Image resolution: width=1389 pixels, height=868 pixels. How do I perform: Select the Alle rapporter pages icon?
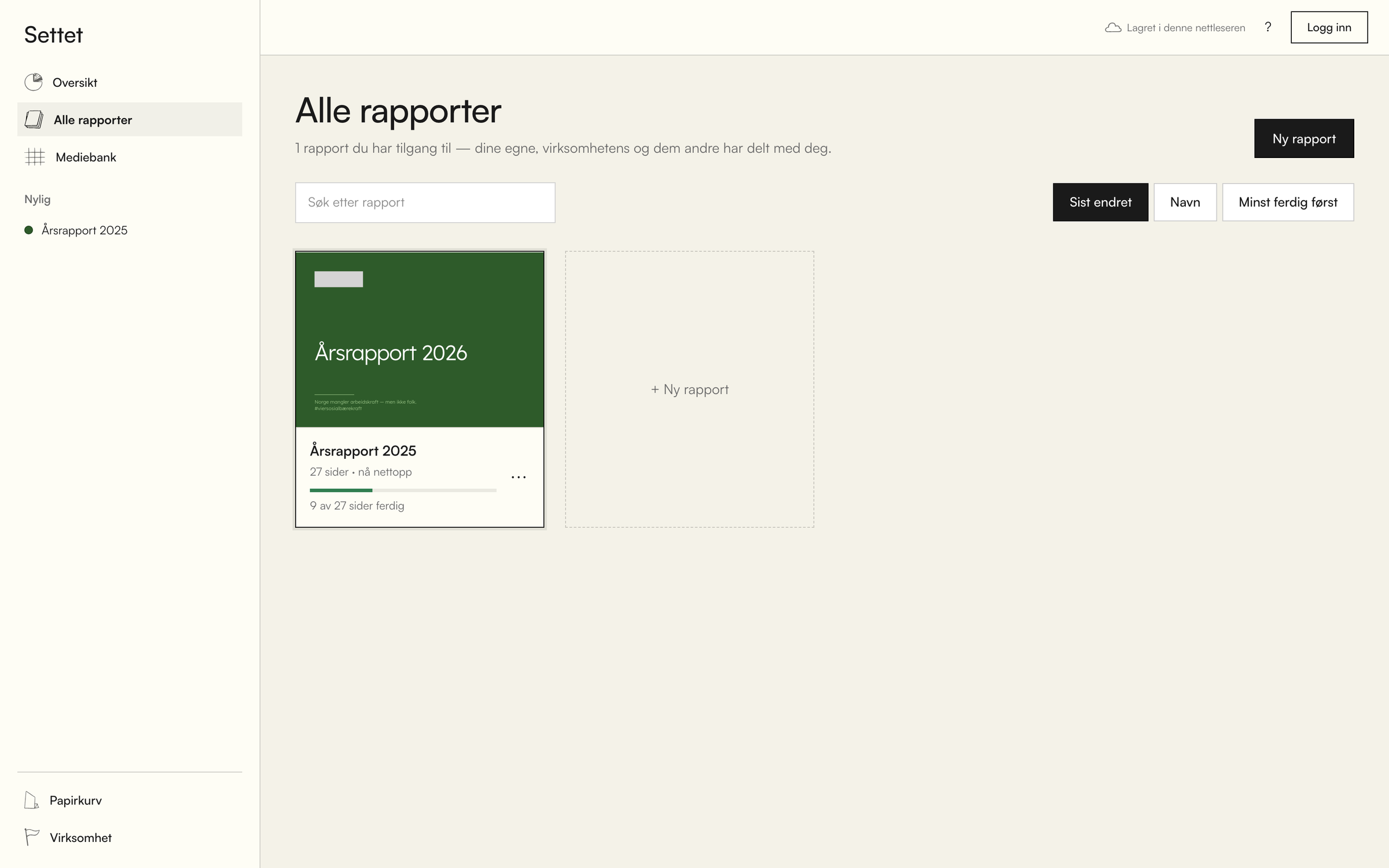34,120
